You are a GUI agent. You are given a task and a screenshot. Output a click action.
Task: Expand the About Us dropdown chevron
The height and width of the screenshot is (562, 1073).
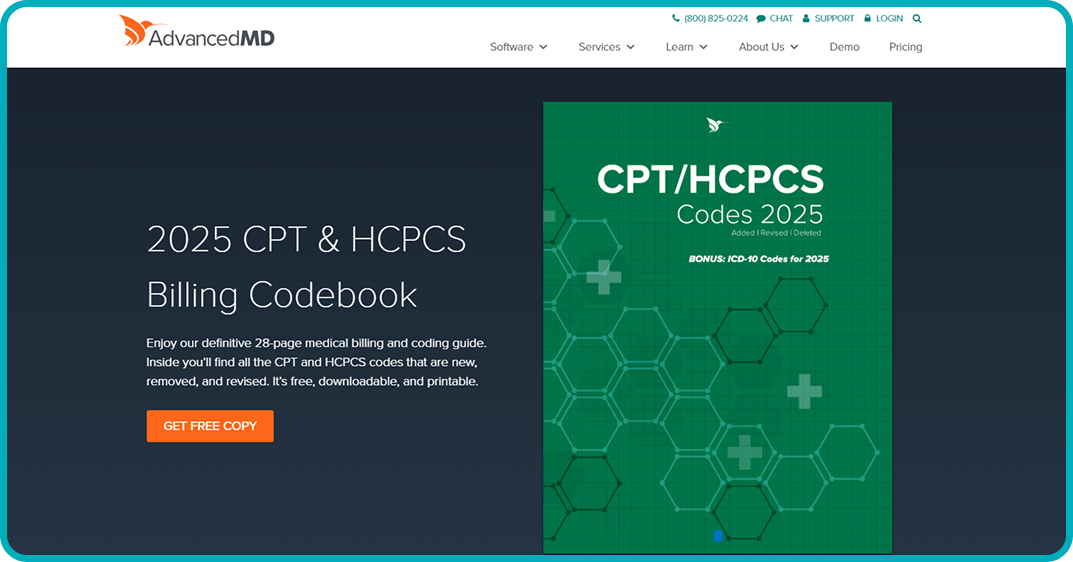click(x=794, y=47)
